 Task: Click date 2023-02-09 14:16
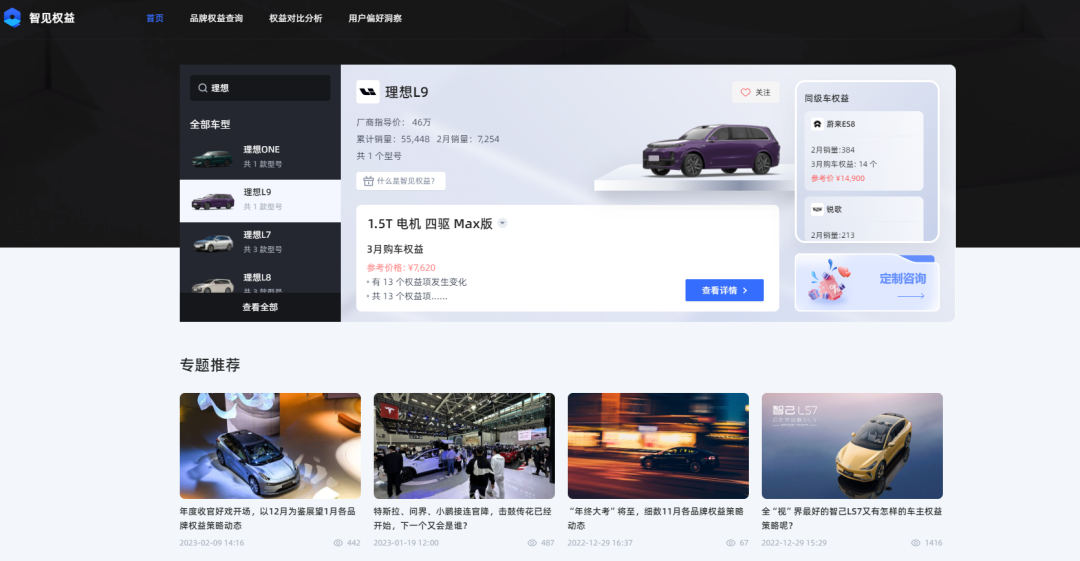tap(211, 543)
